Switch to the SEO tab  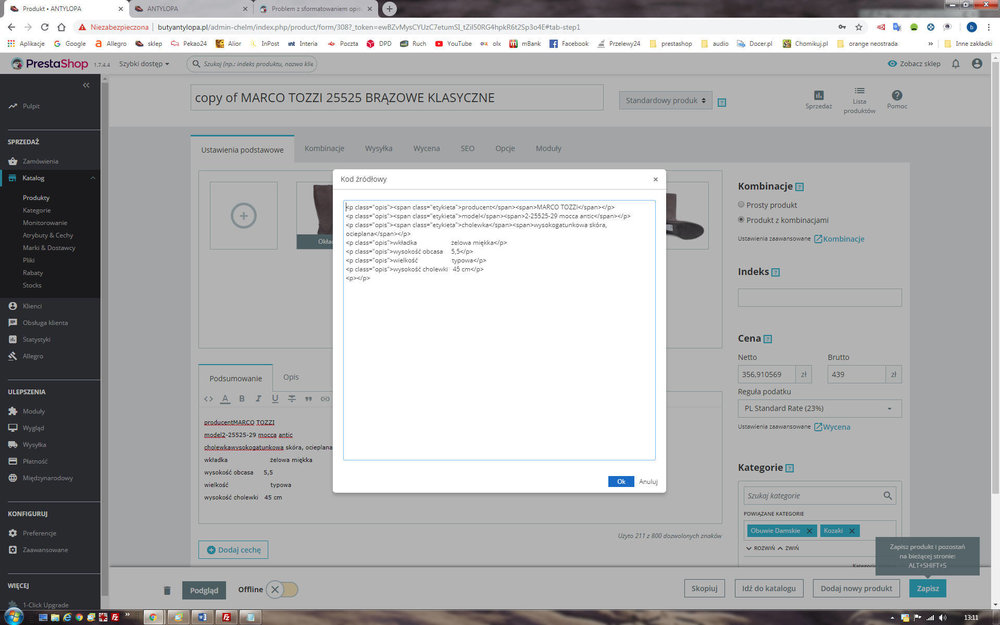(x=467, y=149)
